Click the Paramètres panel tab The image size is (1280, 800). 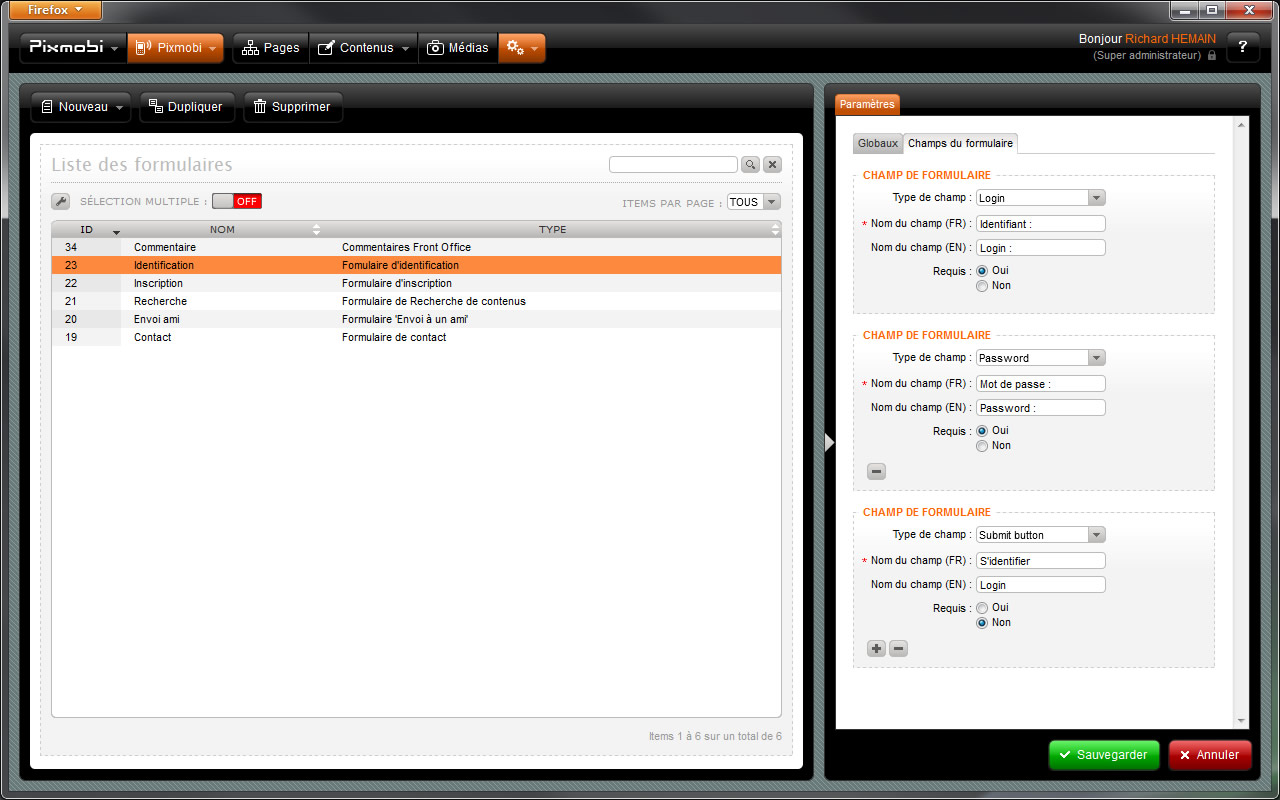(867, 104)
